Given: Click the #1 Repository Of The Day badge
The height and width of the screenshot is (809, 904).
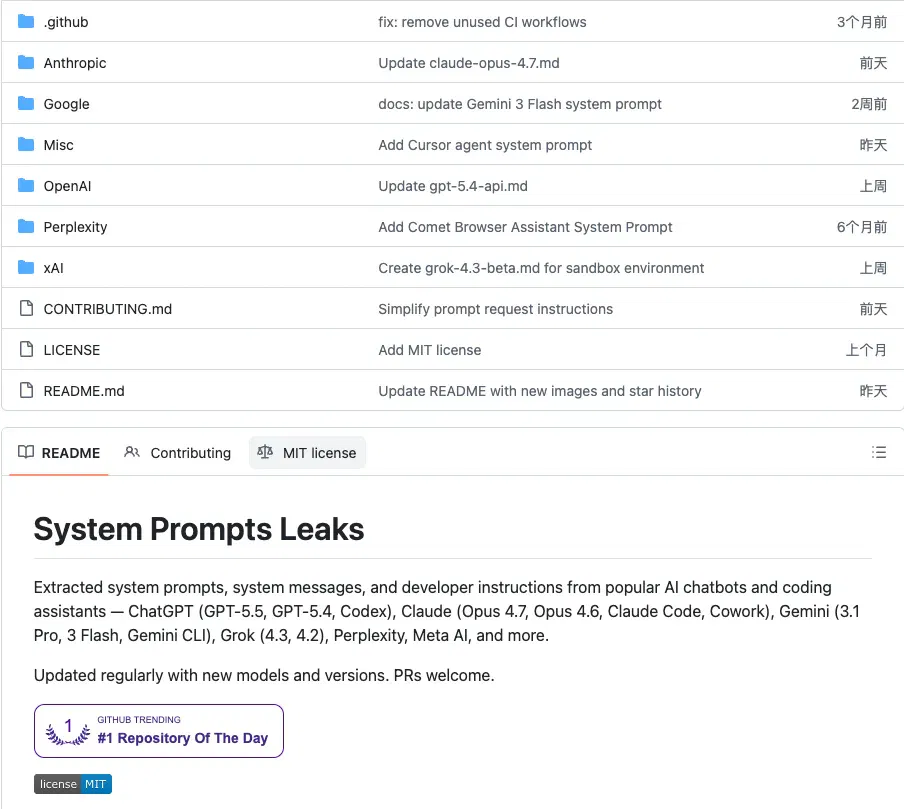Looking at the screenshot, I should pos(159,731).
